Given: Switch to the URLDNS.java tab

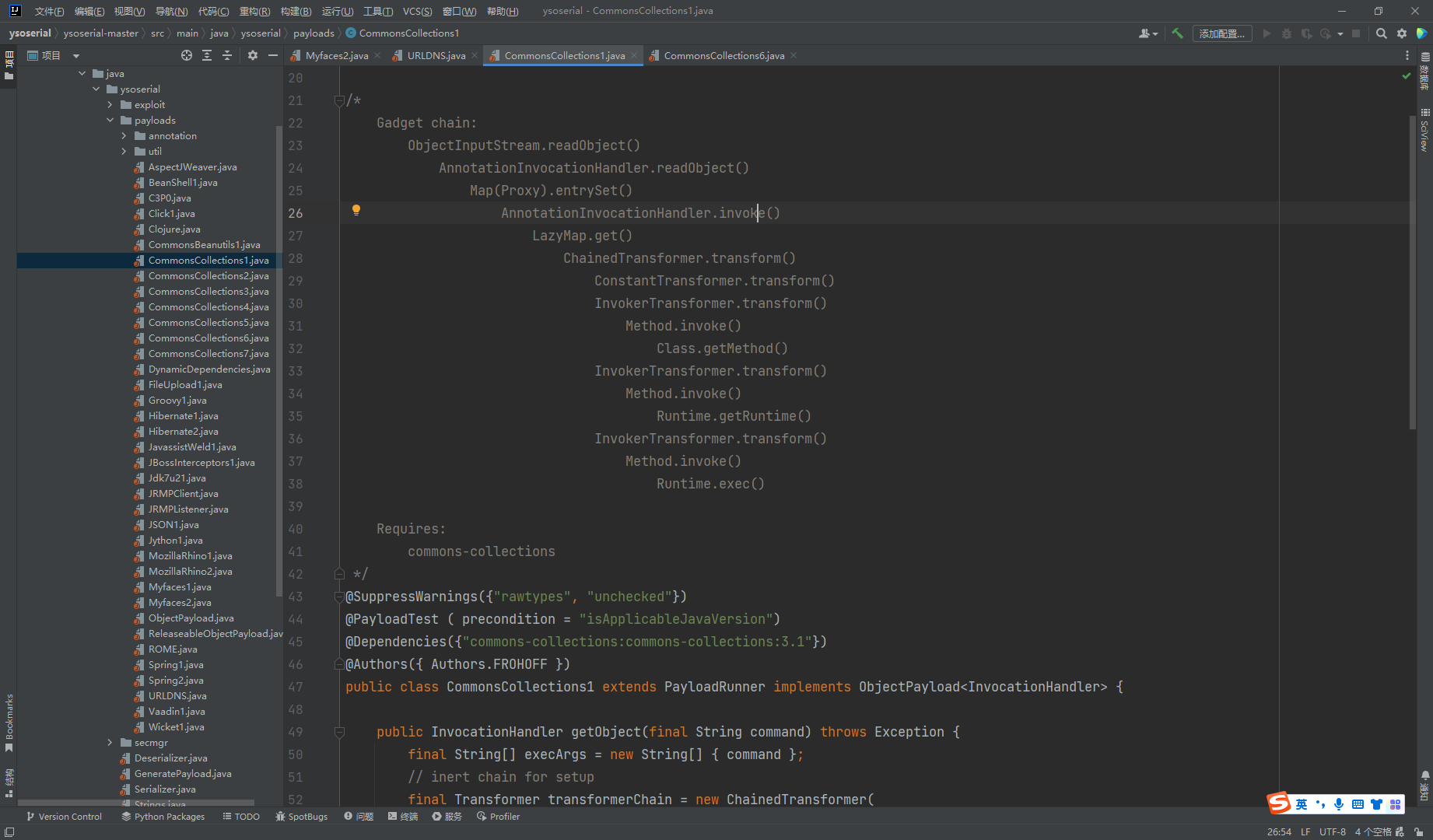Looking at the screenshot, I should pos(436,55).
